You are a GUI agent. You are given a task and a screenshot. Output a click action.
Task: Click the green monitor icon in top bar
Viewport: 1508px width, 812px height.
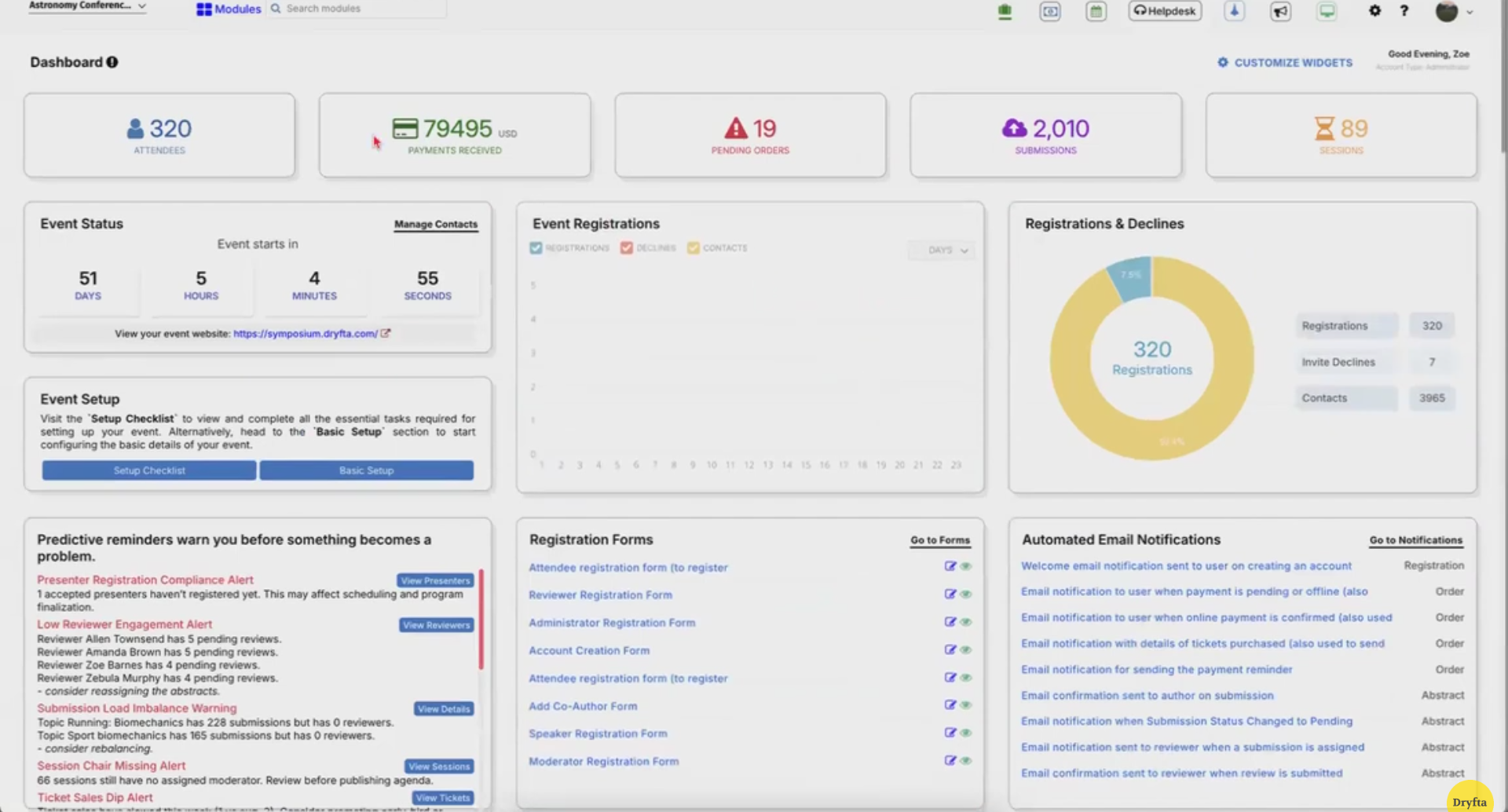[1327, 12]
